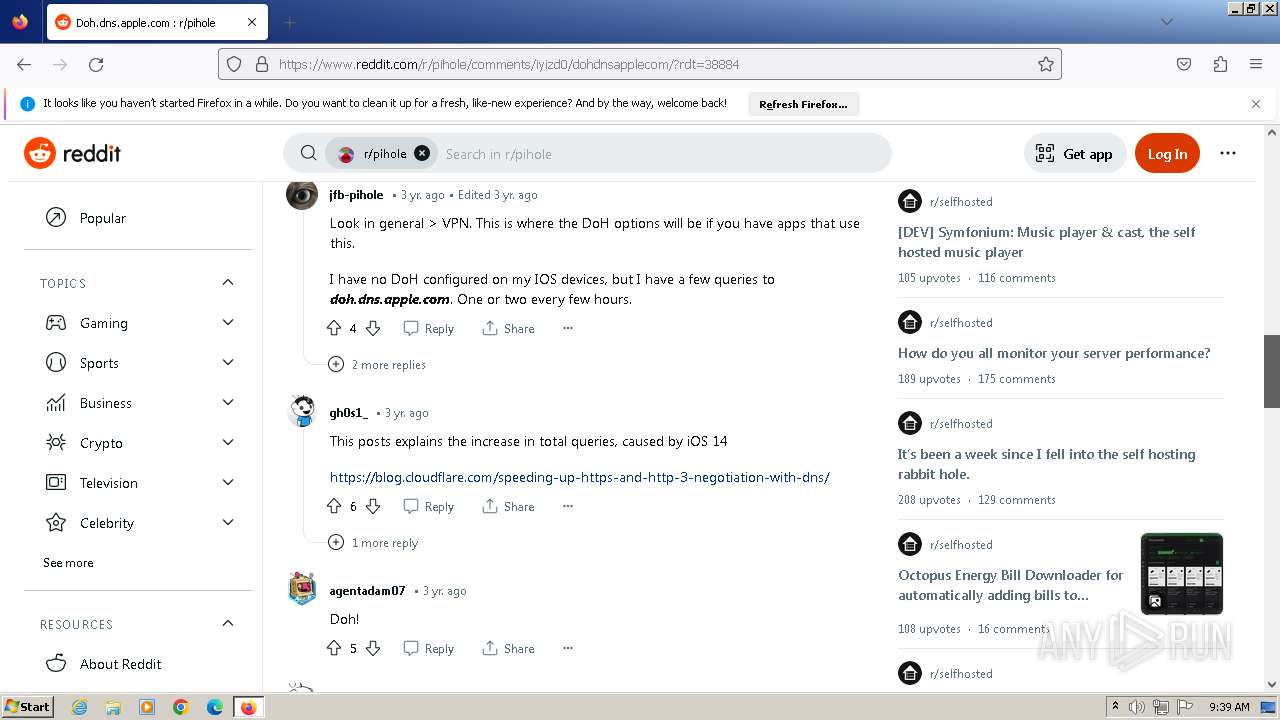This screenshot has height=720, width=1280.
Task: Select the Doh.dns.apple.com browser tab
Action: 156,22
